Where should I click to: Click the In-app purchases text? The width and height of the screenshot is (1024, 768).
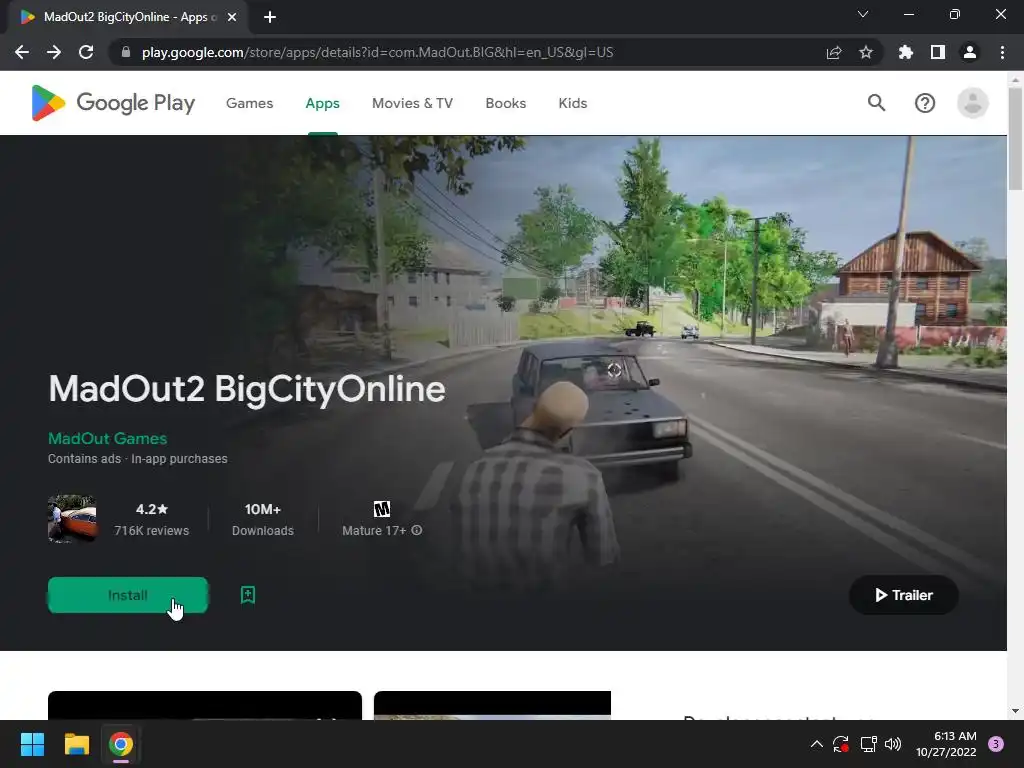click(x=180, y=458)
